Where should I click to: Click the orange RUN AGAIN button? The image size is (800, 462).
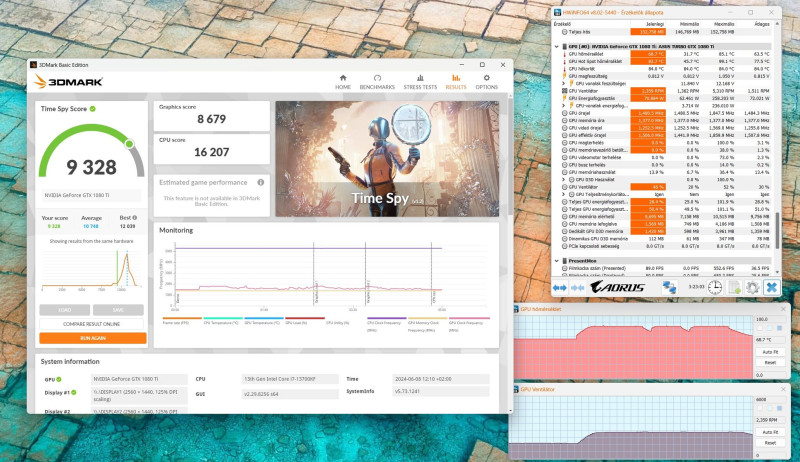click(92, 338)
